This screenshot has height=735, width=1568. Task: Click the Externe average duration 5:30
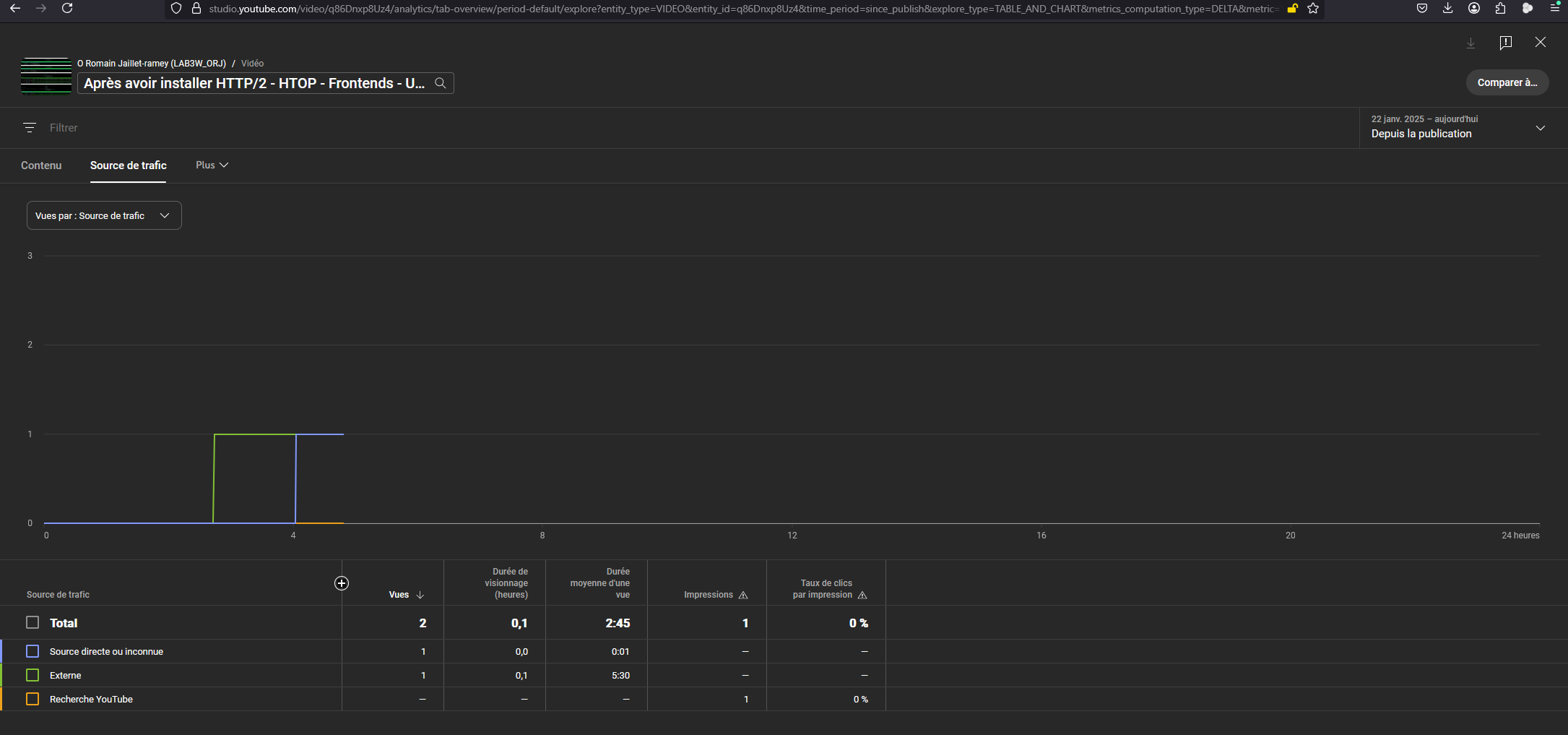click(x=620, y=675)
